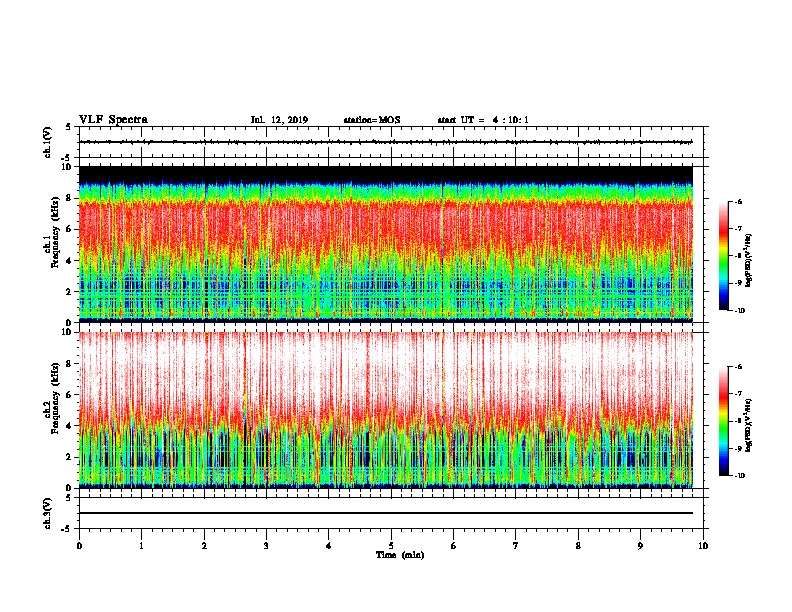The image size is (792, 612).
Task: Click the ch.1 spectrogram color scale bar
Action: click(723, 256)
